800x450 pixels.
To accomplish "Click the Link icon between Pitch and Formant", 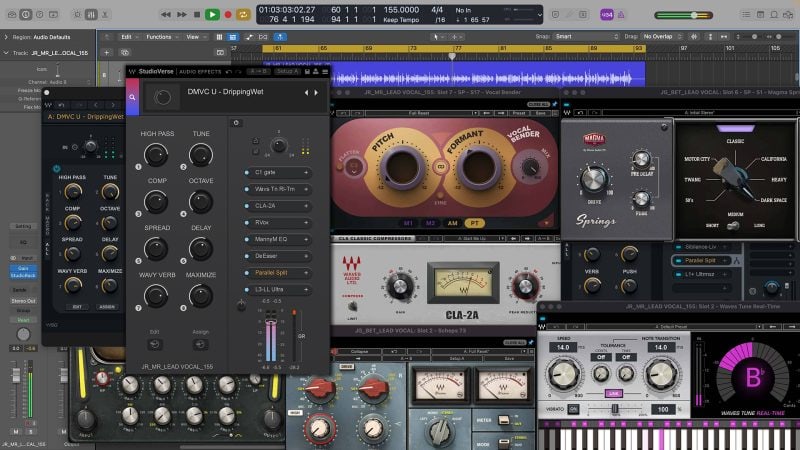I will coord(439,166).
